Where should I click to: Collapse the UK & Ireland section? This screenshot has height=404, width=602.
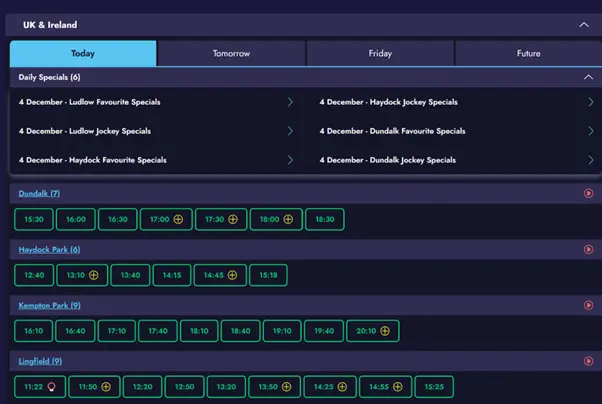584,25
